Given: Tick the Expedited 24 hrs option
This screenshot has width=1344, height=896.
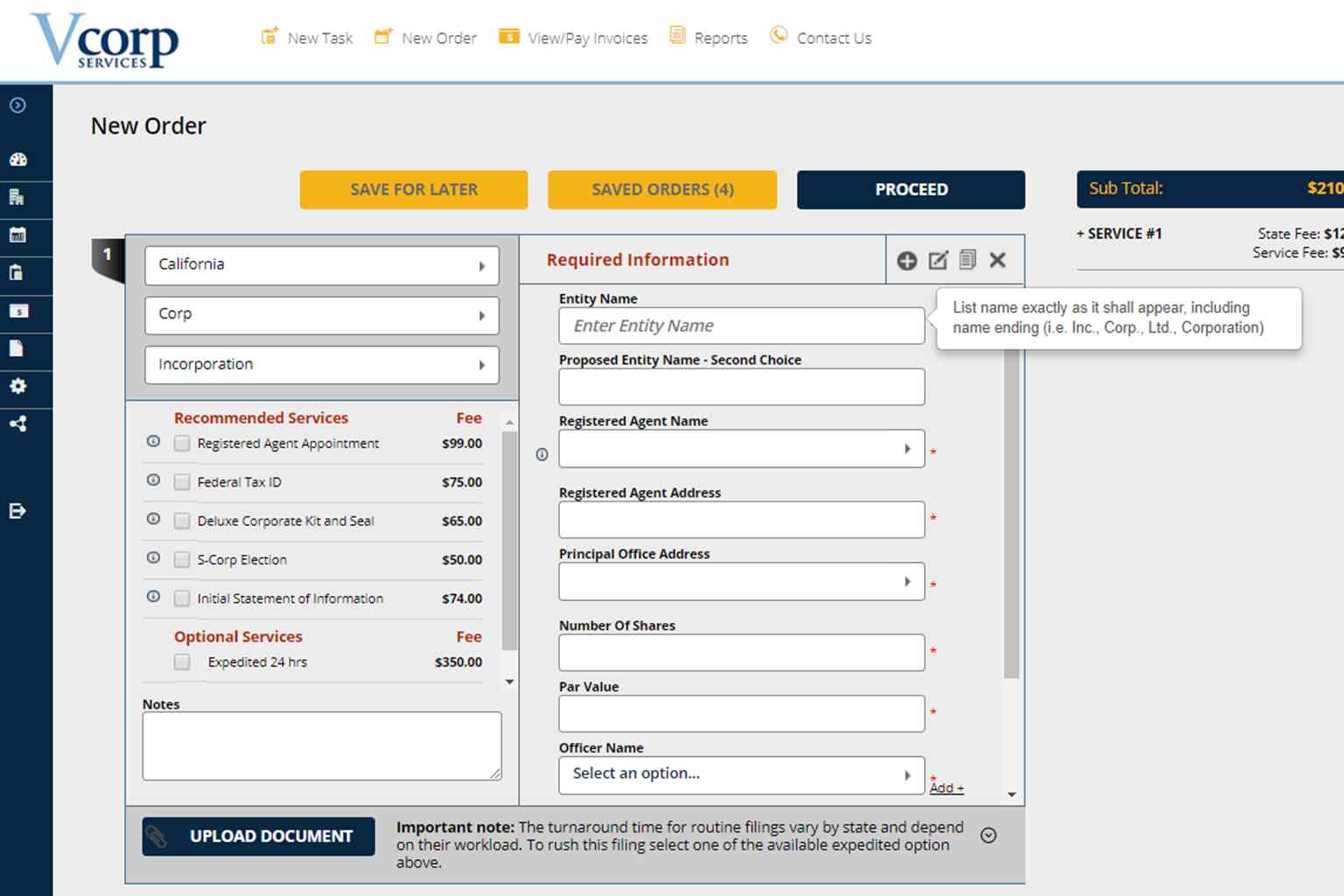Looking at the screenshot, I should click(182, 662).
